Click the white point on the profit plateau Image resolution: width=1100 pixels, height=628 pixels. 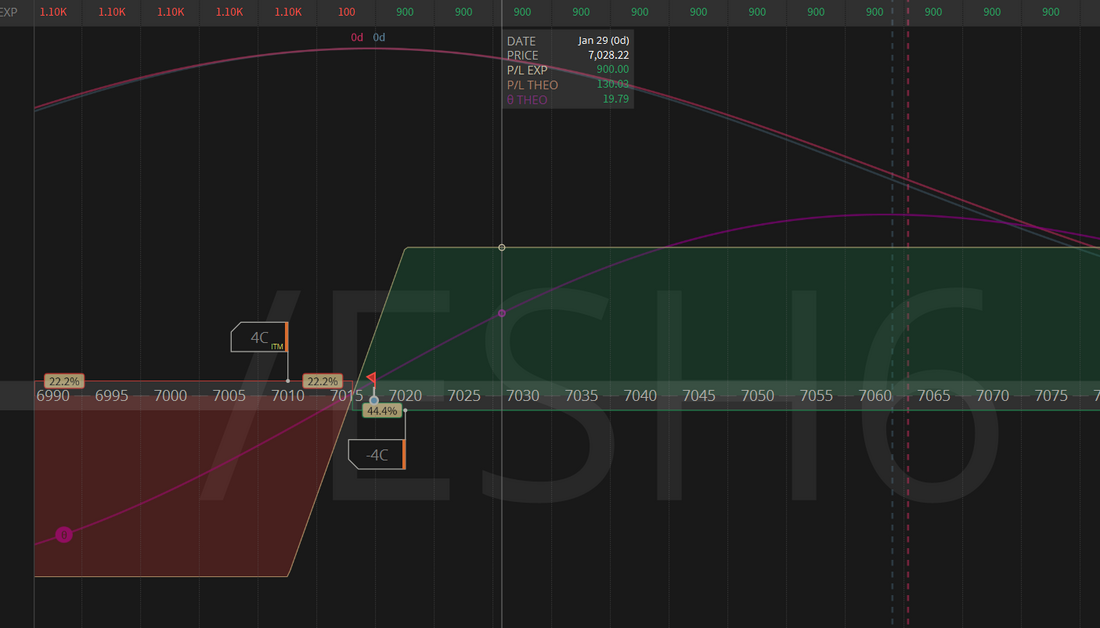(x=502, y=247)
